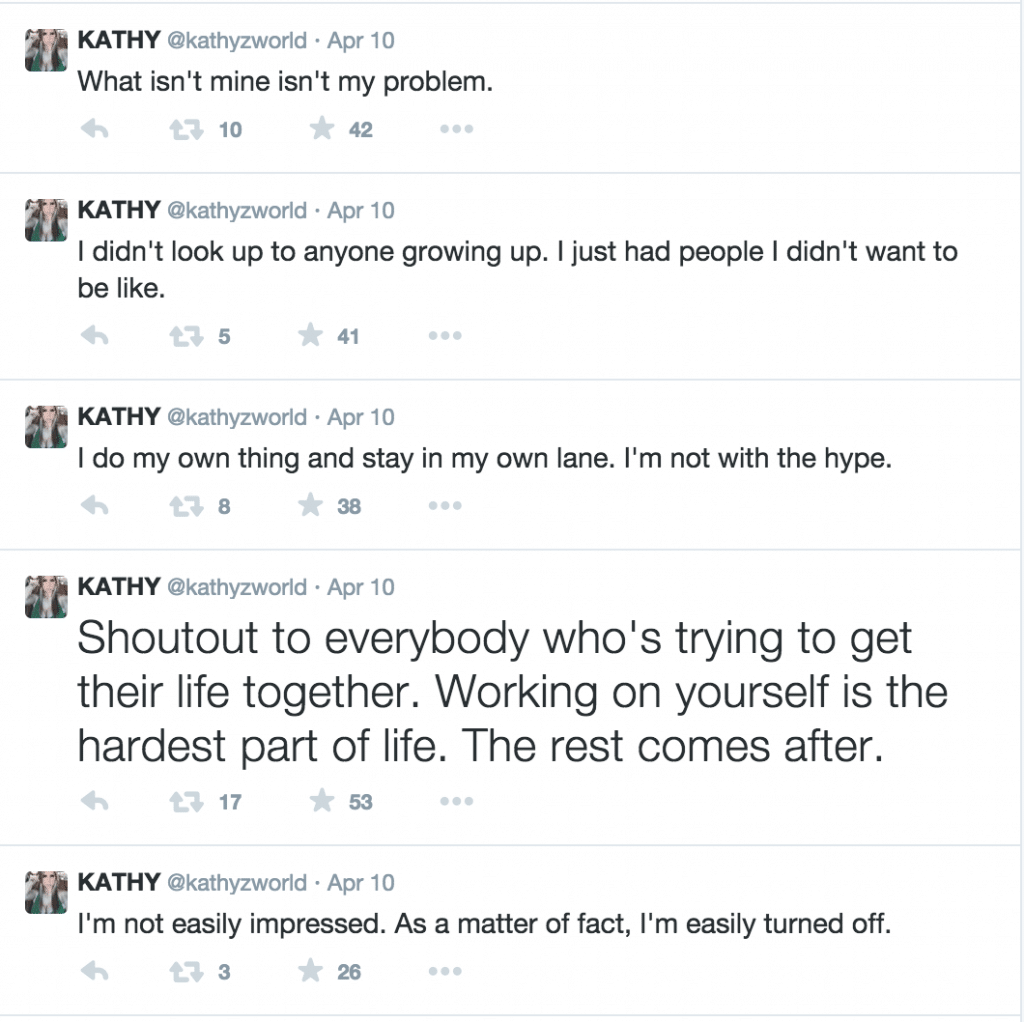Retweet the 'people I didn't want to be like' tweet
1024x1022 pixels.
click(x=187, y=337)
